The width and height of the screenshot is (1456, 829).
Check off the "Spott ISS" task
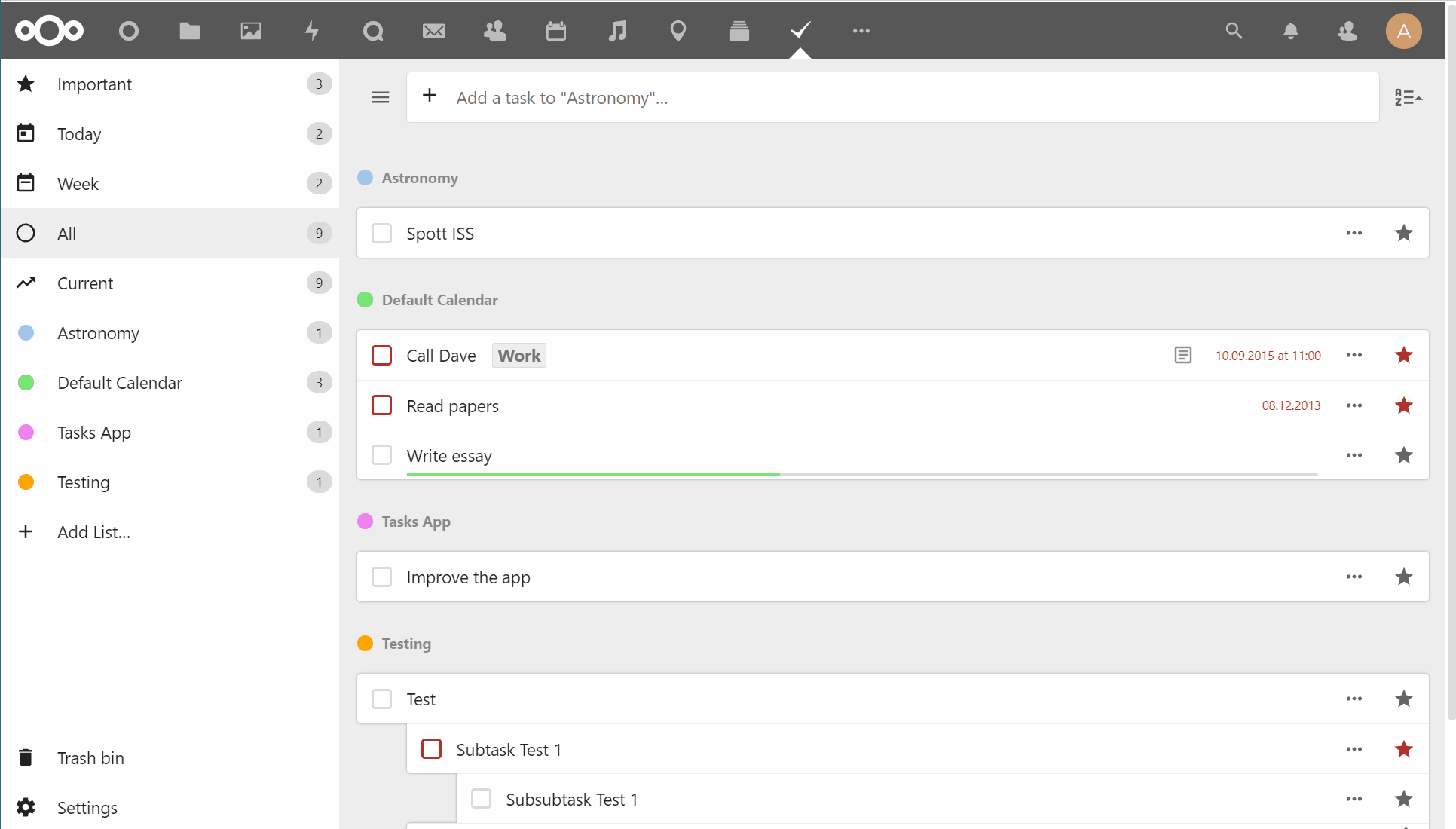pyautogui.click(x=381, y=233)
